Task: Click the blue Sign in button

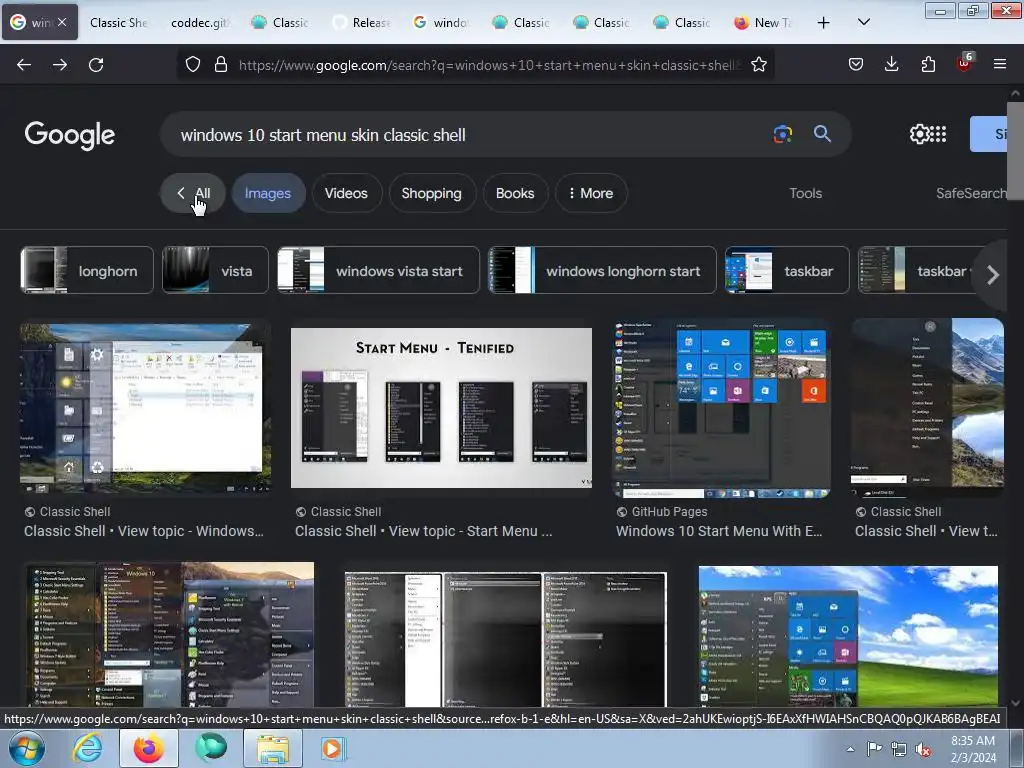Action: (989, 134)
